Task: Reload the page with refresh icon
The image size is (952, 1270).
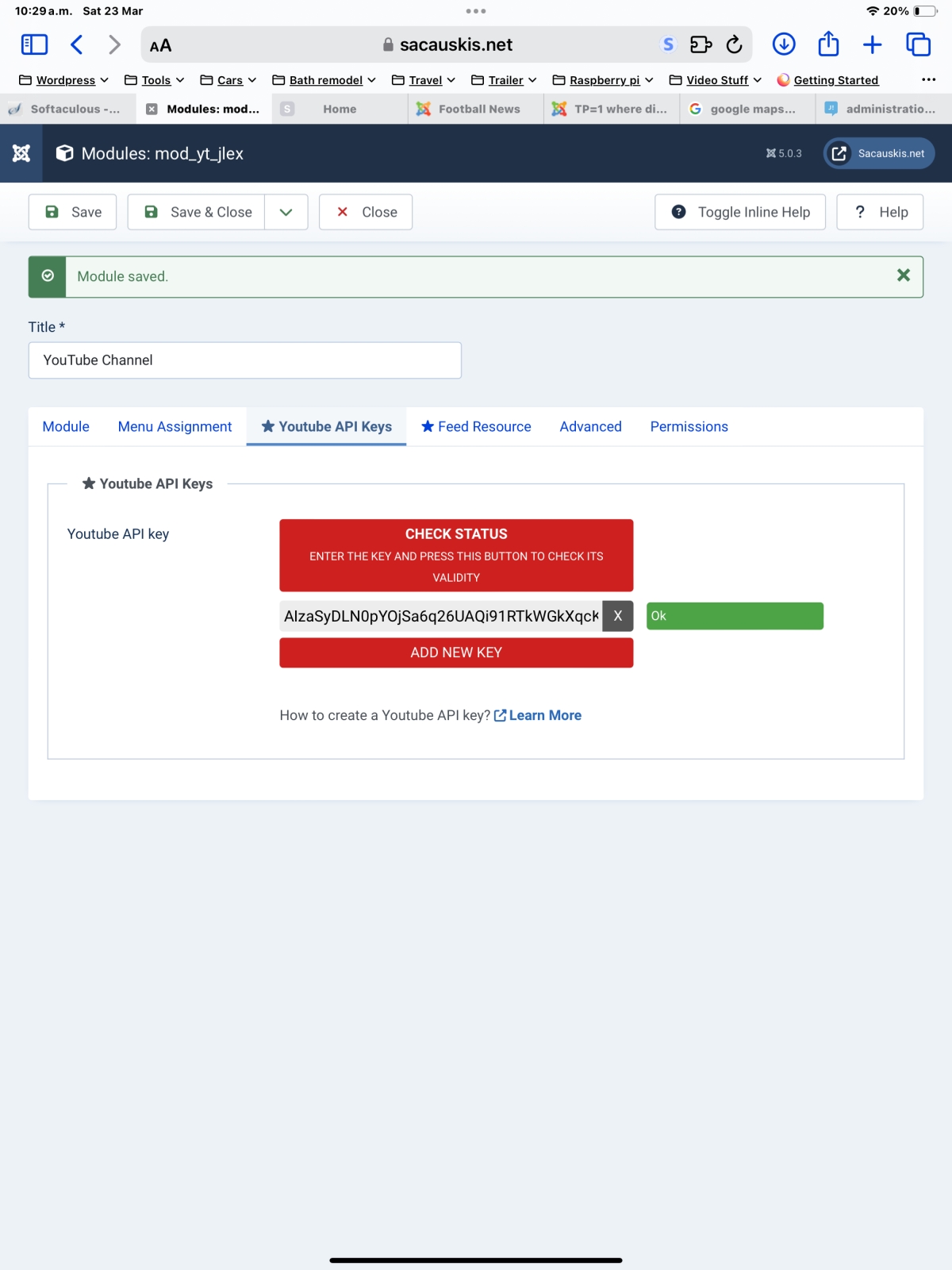Action: (735, 44)
